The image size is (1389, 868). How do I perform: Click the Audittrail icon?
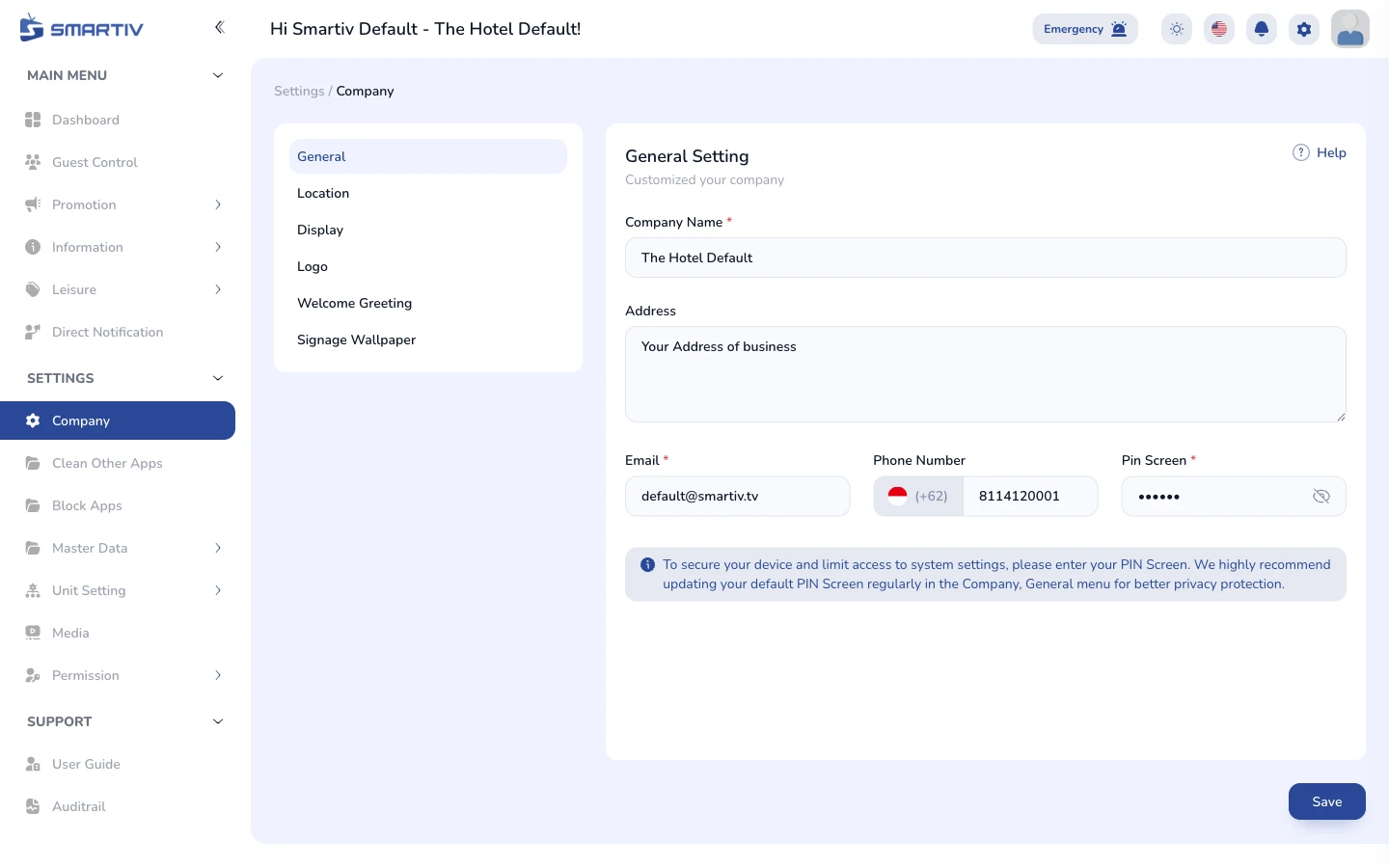33,806
